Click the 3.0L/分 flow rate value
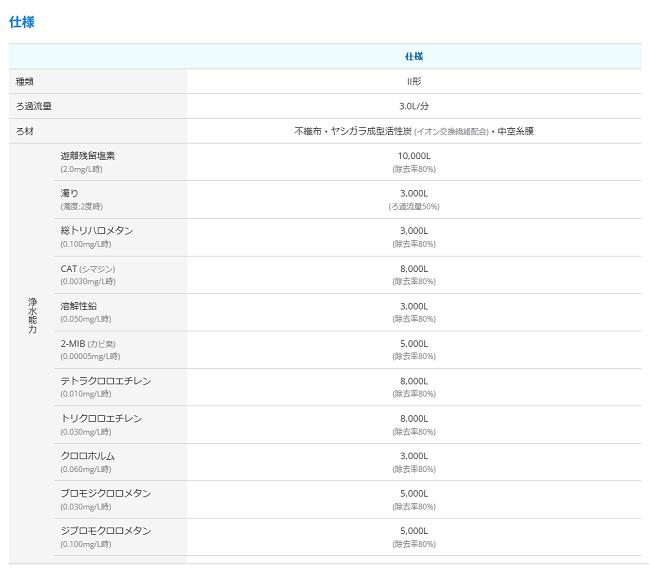This screenshot has height=578, width=650. coord(413,106)
